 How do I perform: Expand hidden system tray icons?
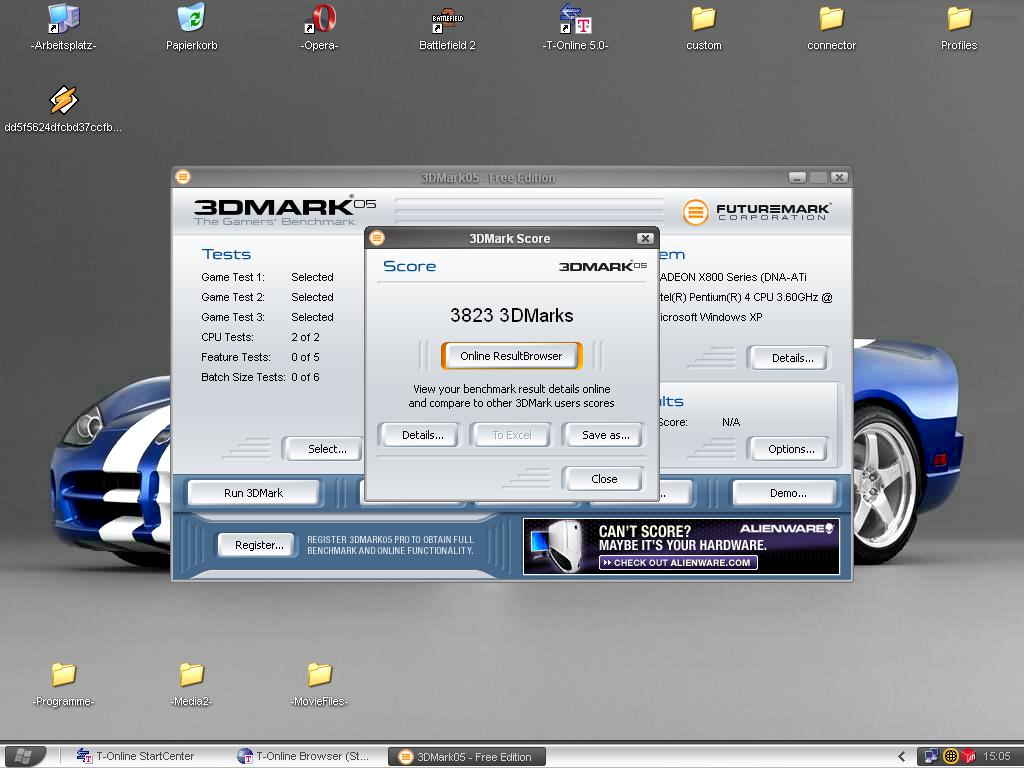pos(902,756)
